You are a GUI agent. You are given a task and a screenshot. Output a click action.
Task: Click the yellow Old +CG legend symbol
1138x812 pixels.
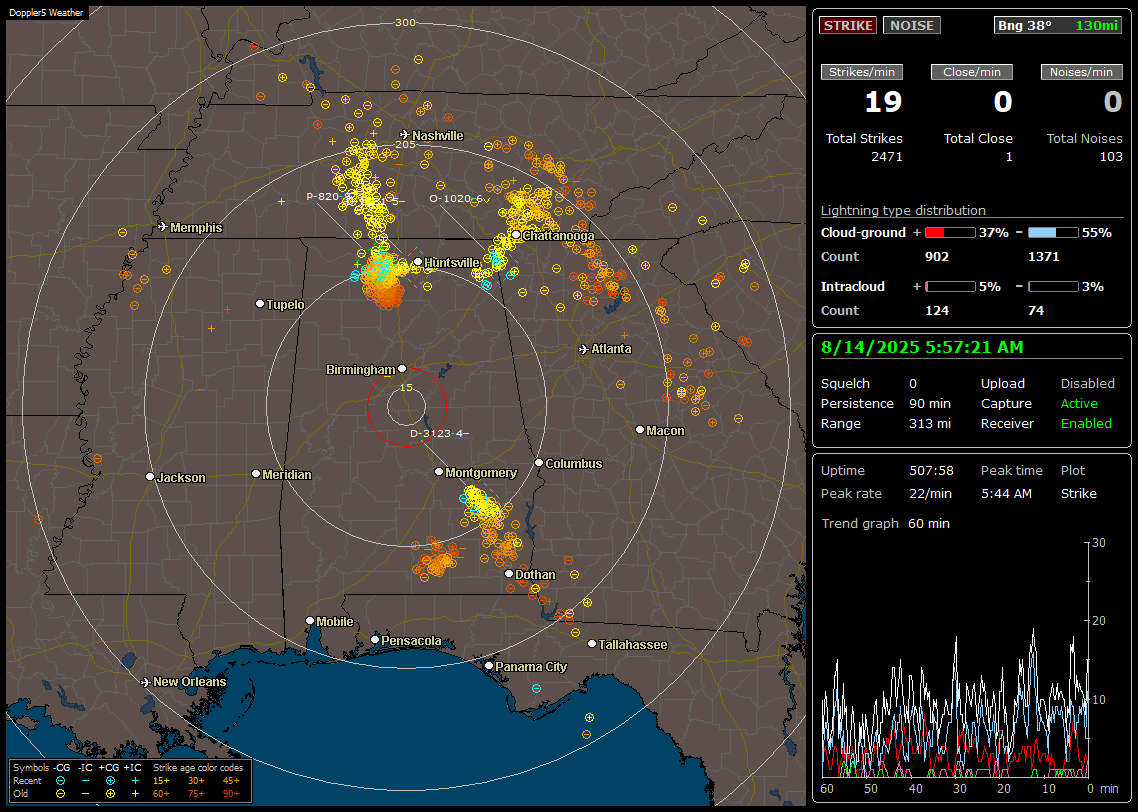(x=110, y=794)
